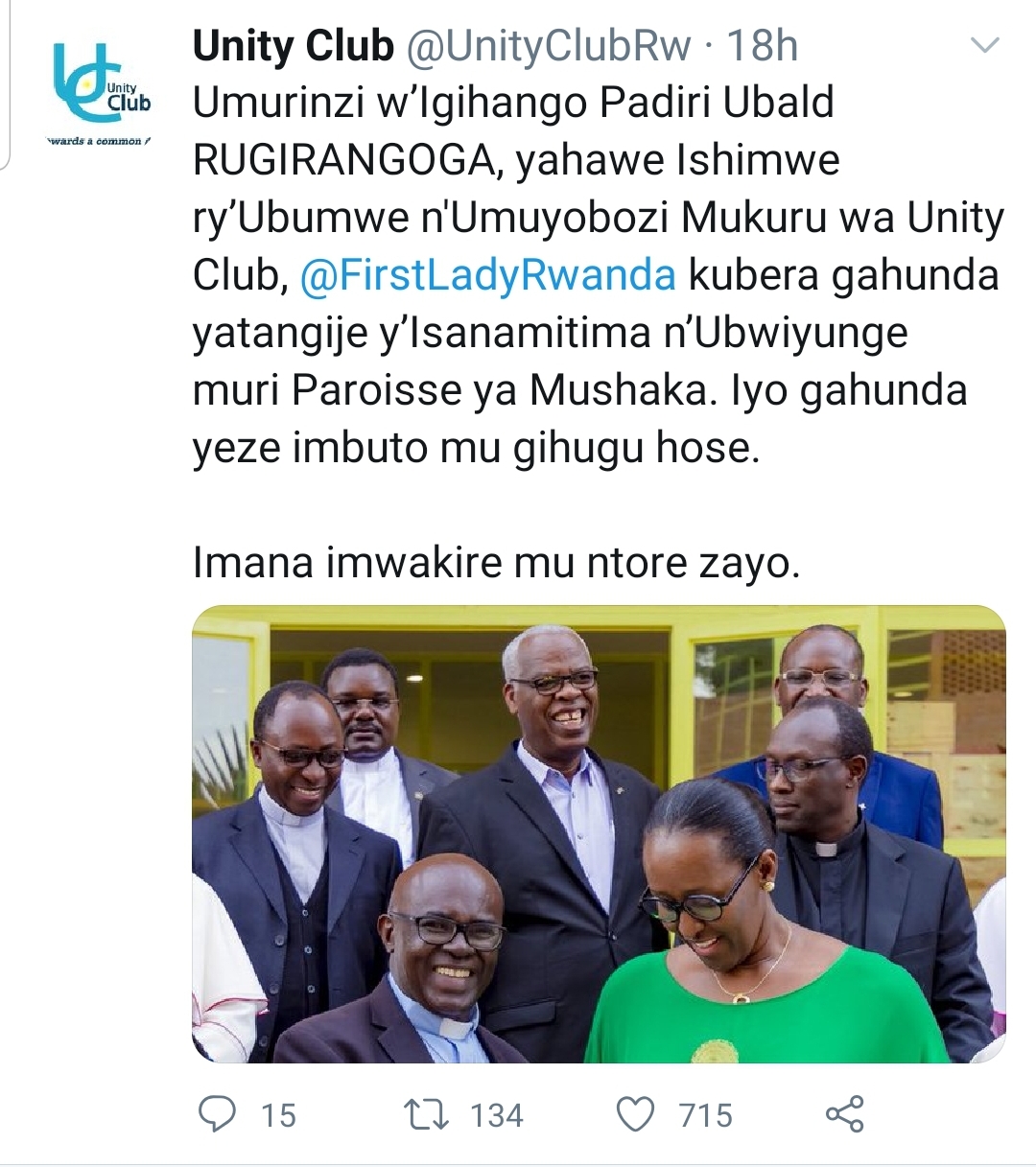Tap the tagline under Unity Club logo
This screenshot has height=1167, width=1036.
tap(100, 141)
